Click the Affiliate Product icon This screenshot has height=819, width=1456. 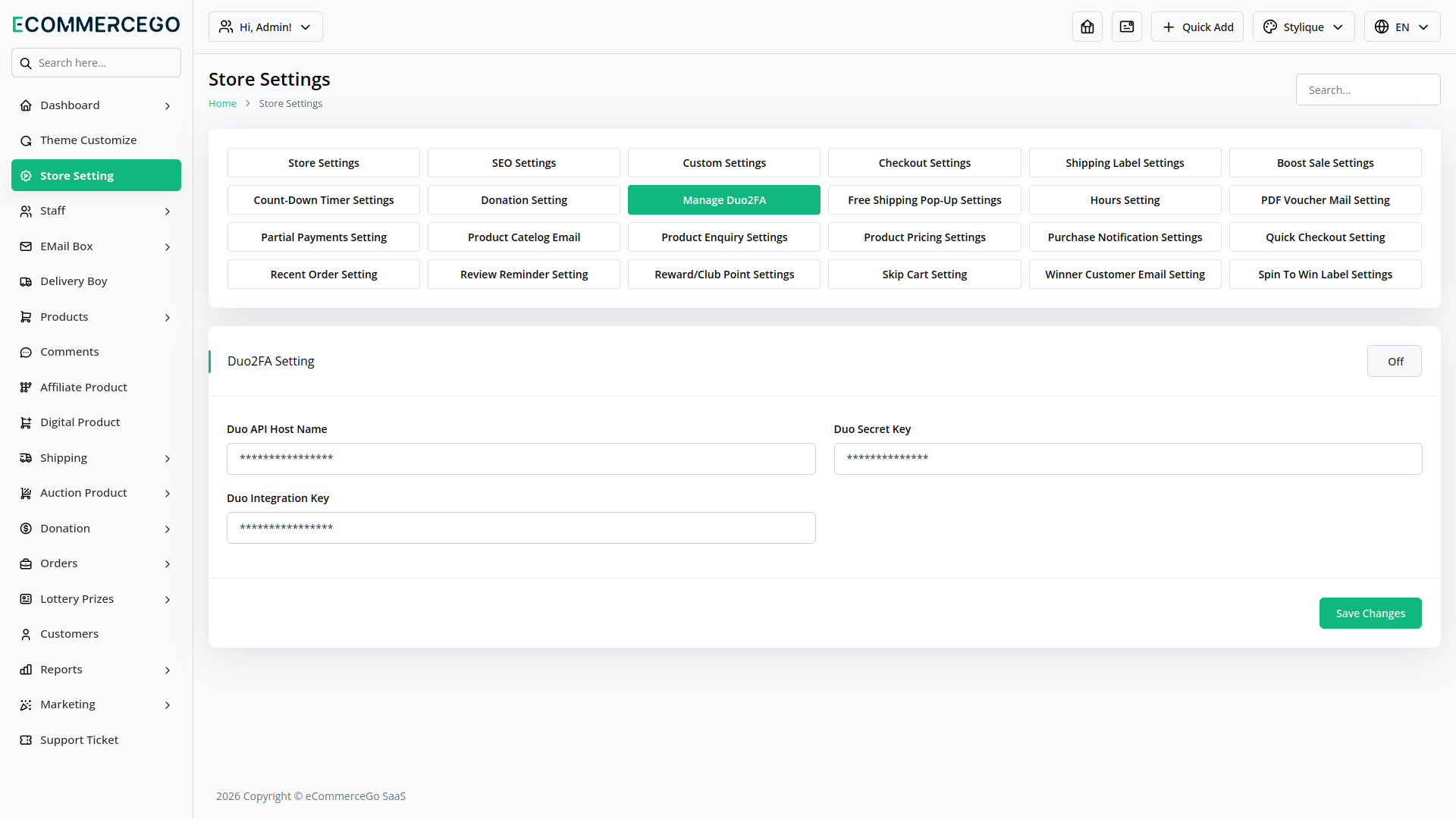tap(26, 388)
